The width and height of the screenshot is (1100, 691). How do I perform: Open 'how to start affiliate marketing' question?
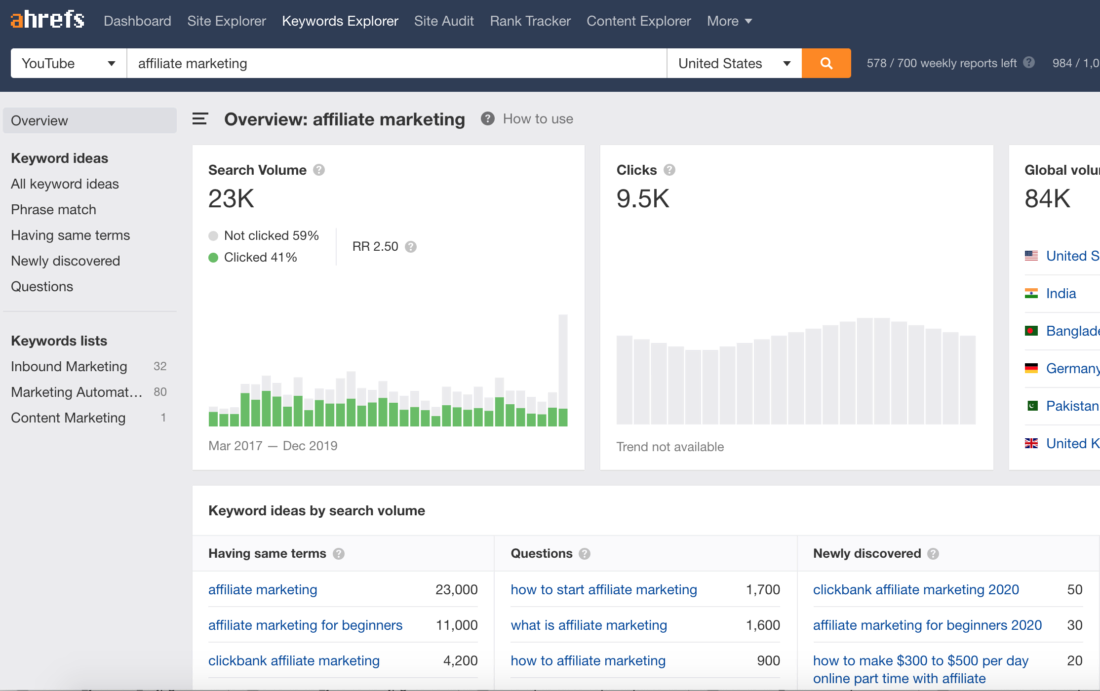click(x=604, y=589)
